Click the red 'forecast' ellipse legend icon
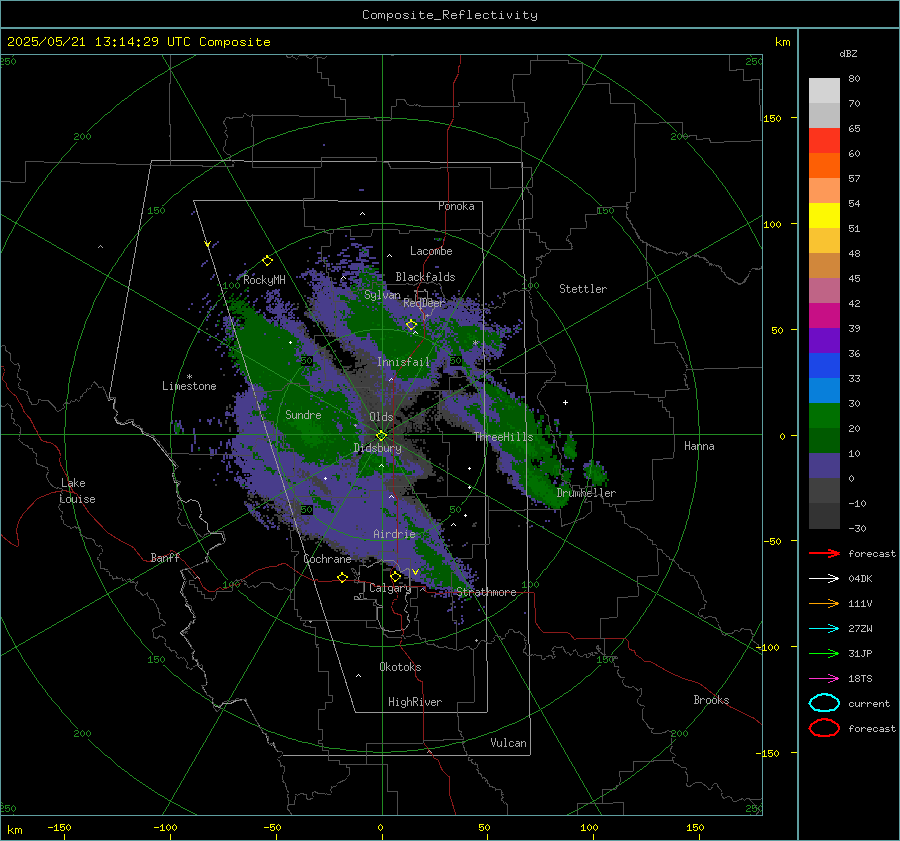Viewport: 900px width, 841px height. pyautogui.click(x=824, y=728)
